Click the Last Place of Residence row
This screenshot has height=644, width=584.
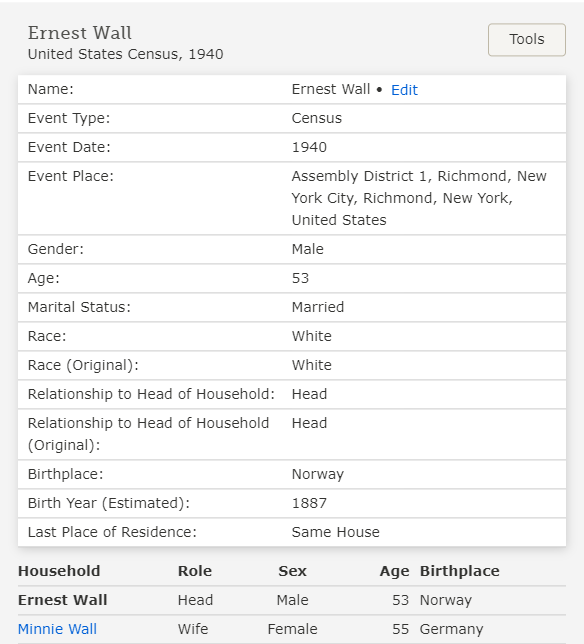[292, 532]
